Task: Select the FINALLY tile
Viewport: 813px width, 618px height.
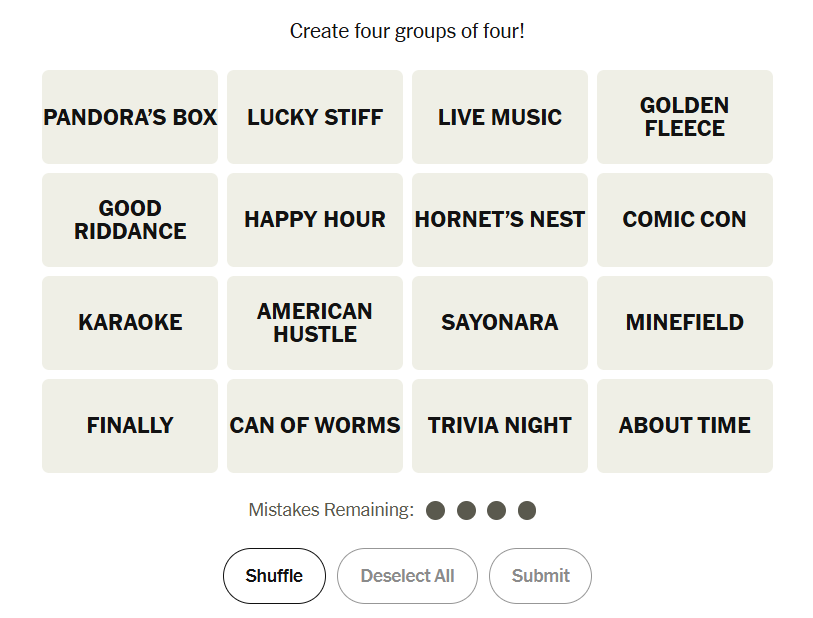Action: (x=130, y=426)
